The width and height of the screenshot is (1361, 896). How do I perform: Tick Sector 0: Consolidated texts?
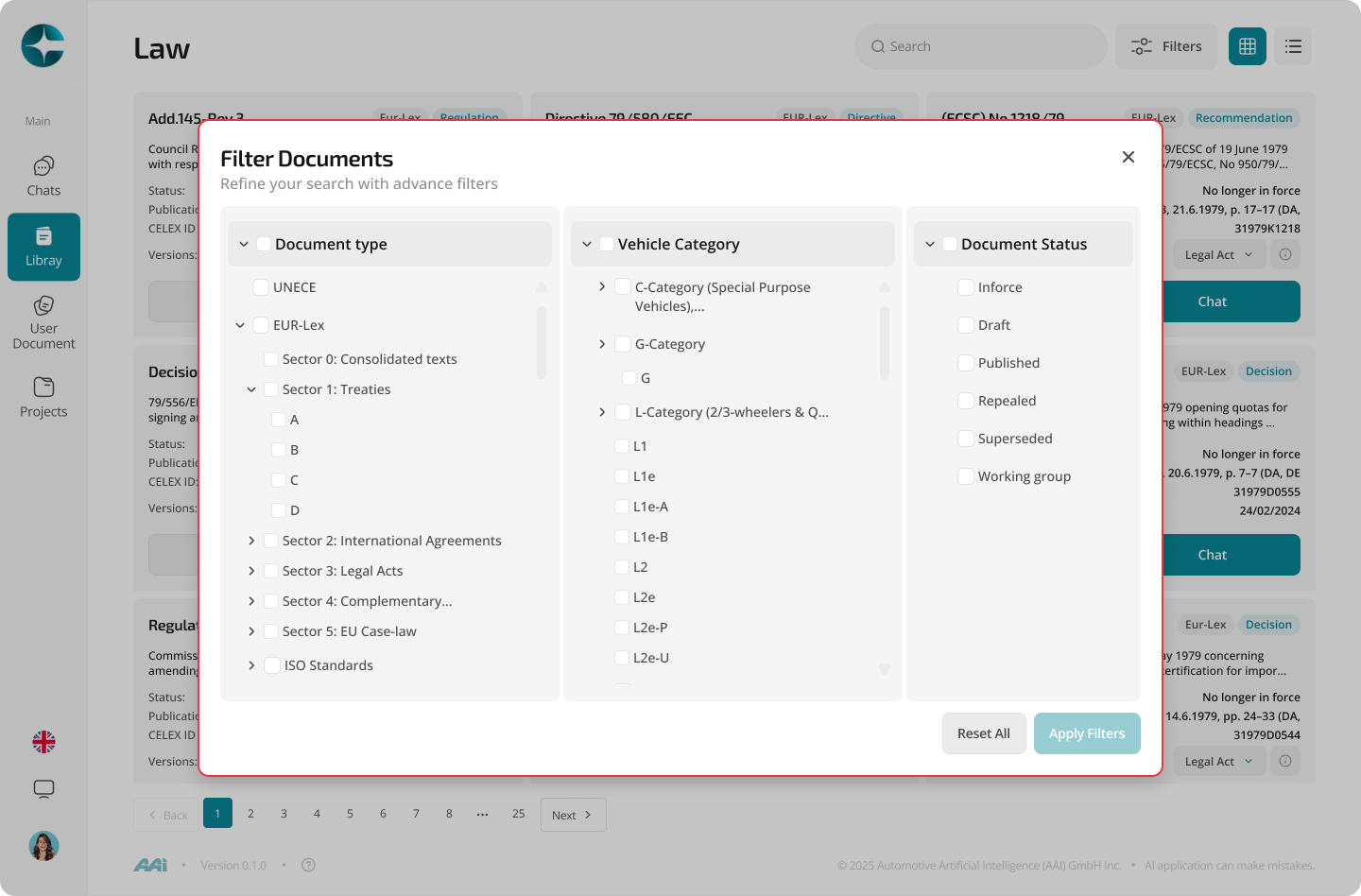coord(271,359)
